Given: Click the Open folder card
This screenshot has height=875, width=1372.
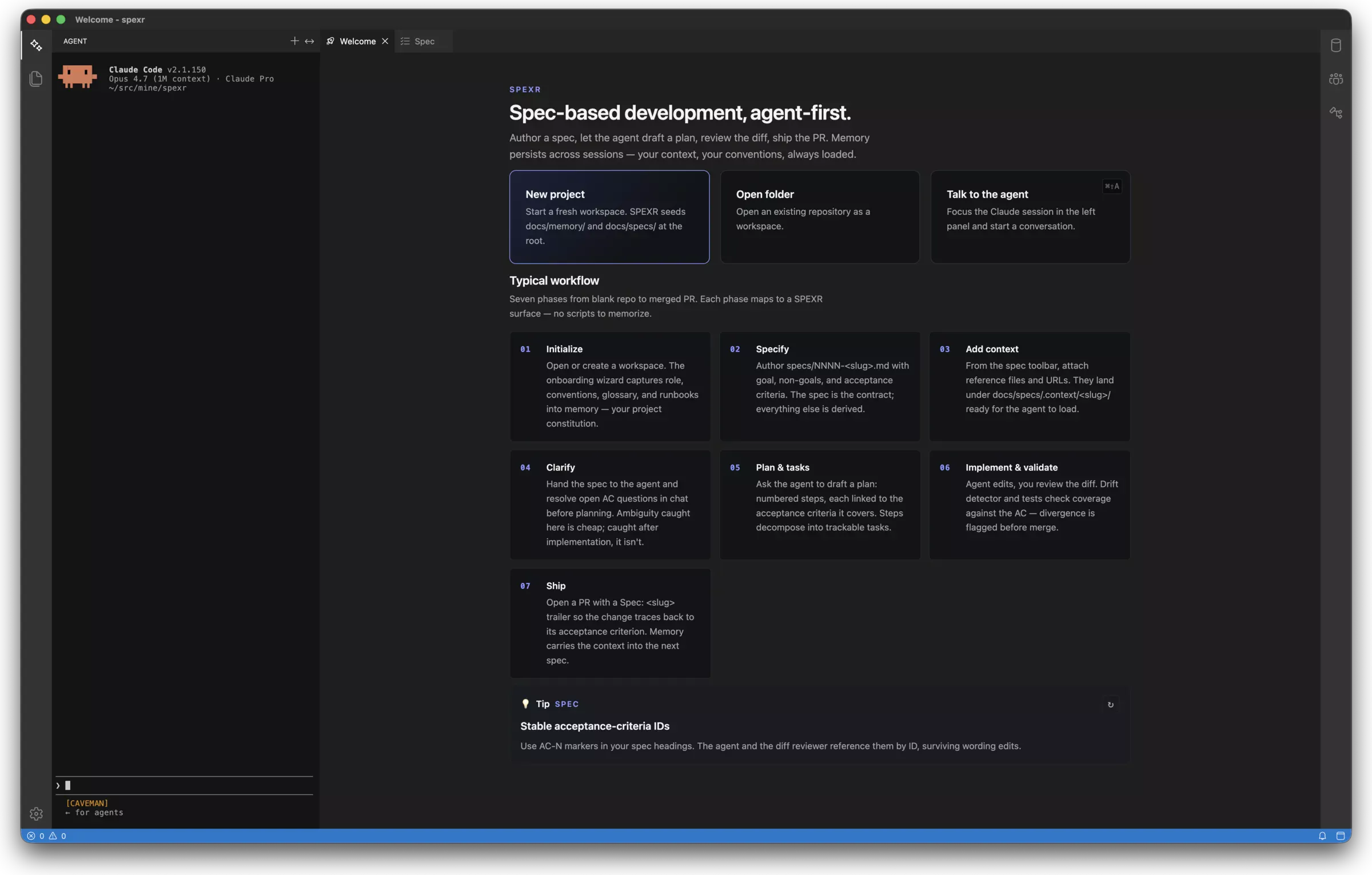Looking at the screenshot, I should point(820,217).
